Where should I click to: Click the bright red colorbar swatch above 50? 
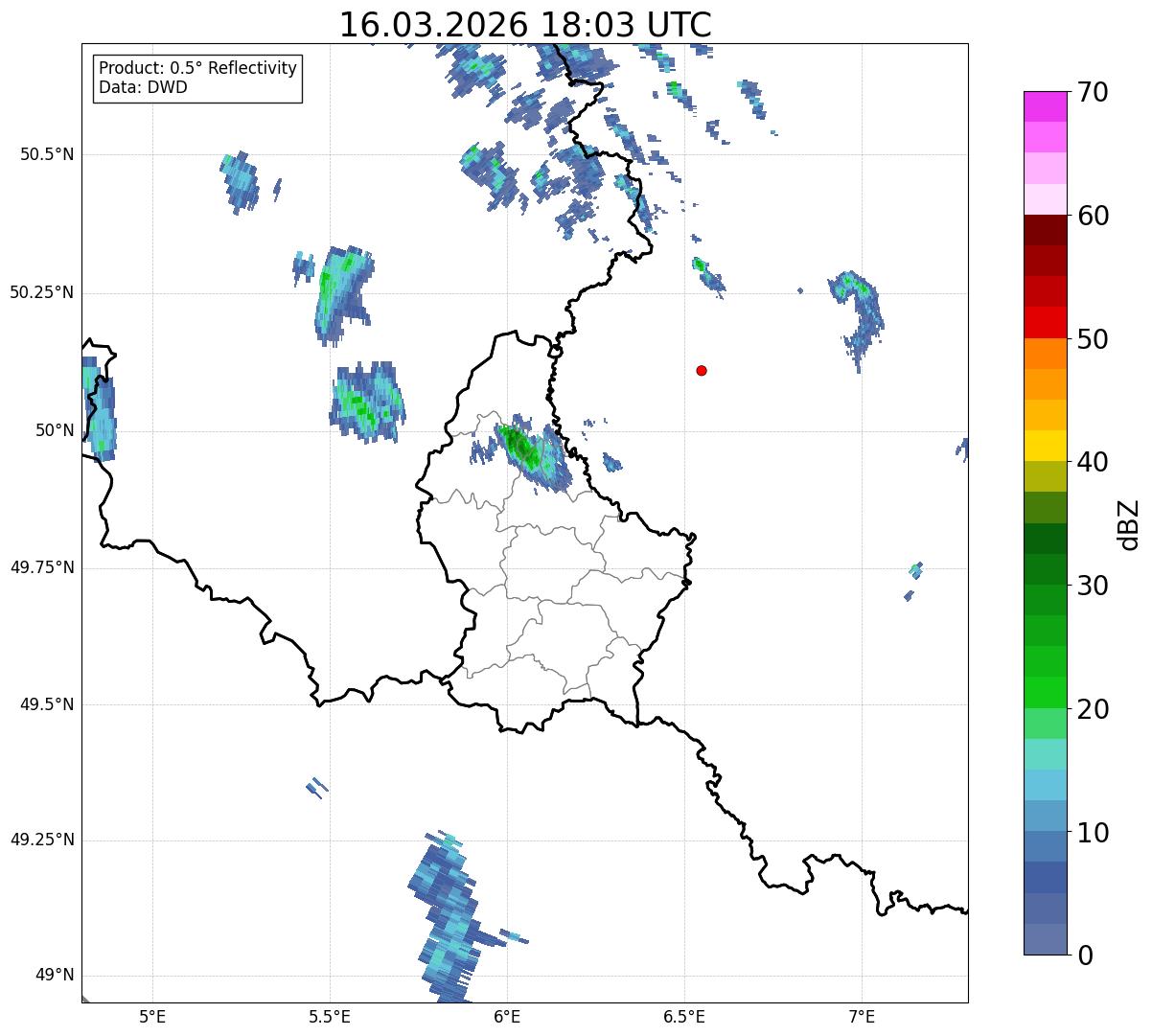pos(1046,322)
